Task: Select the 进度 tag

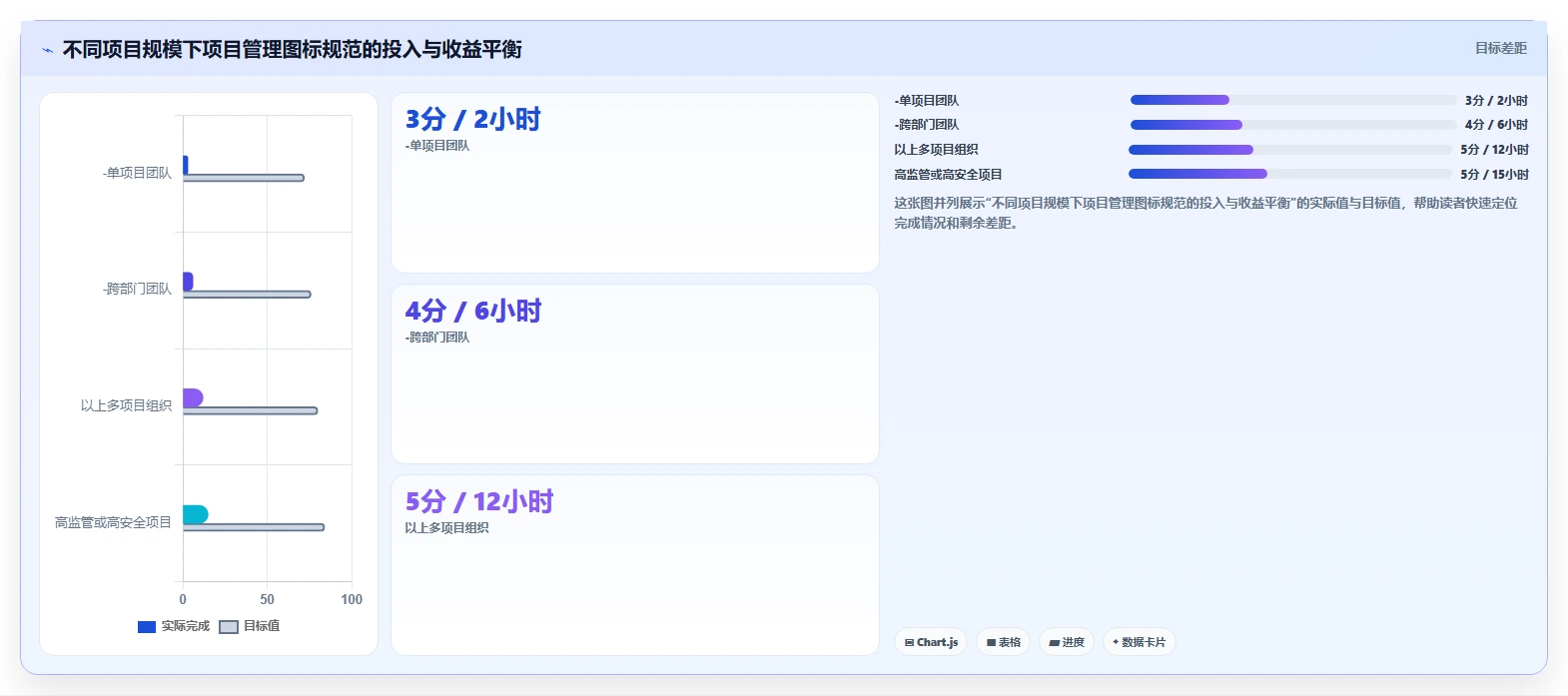Action: 1067,642
